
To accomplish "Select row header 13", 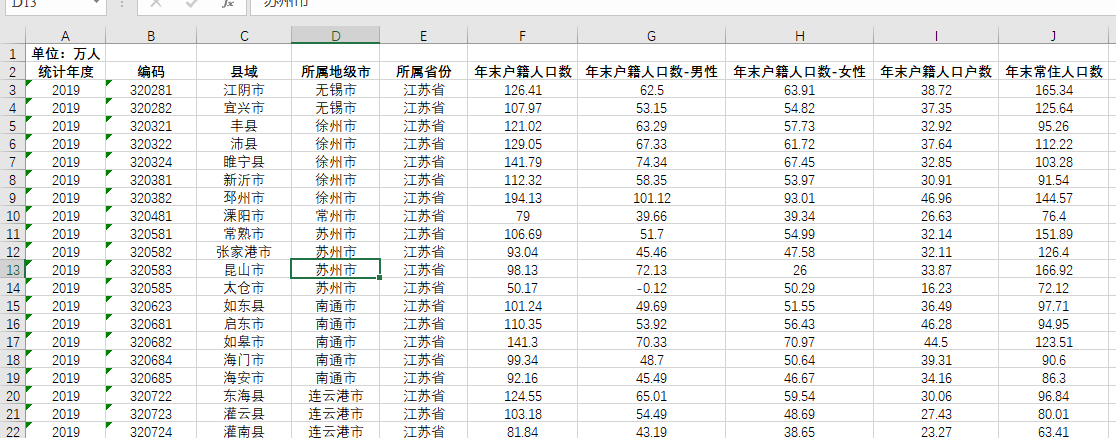I will pos(12,270).
